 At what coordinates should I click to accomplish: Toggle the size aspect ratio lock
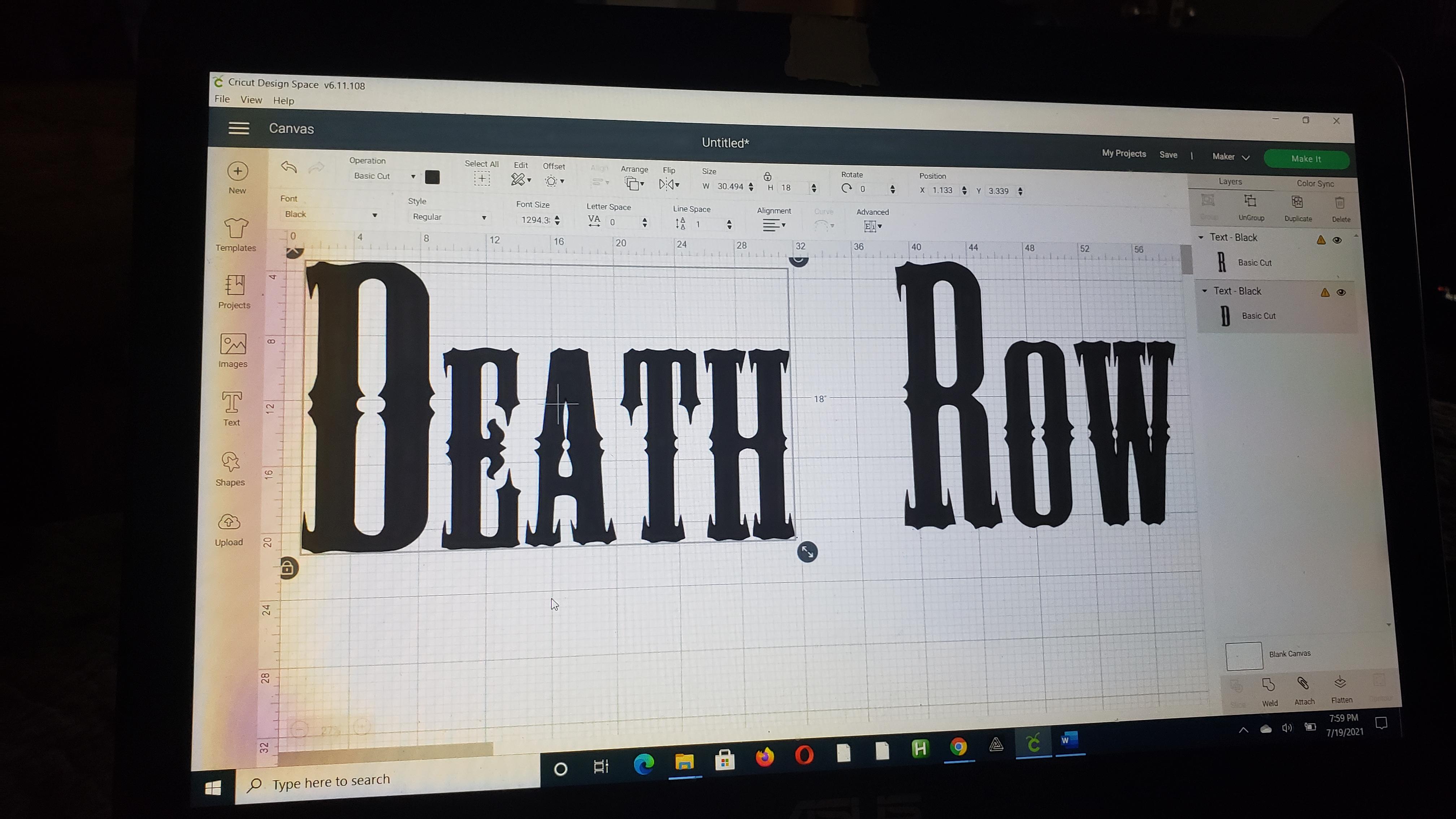point(768,176)
